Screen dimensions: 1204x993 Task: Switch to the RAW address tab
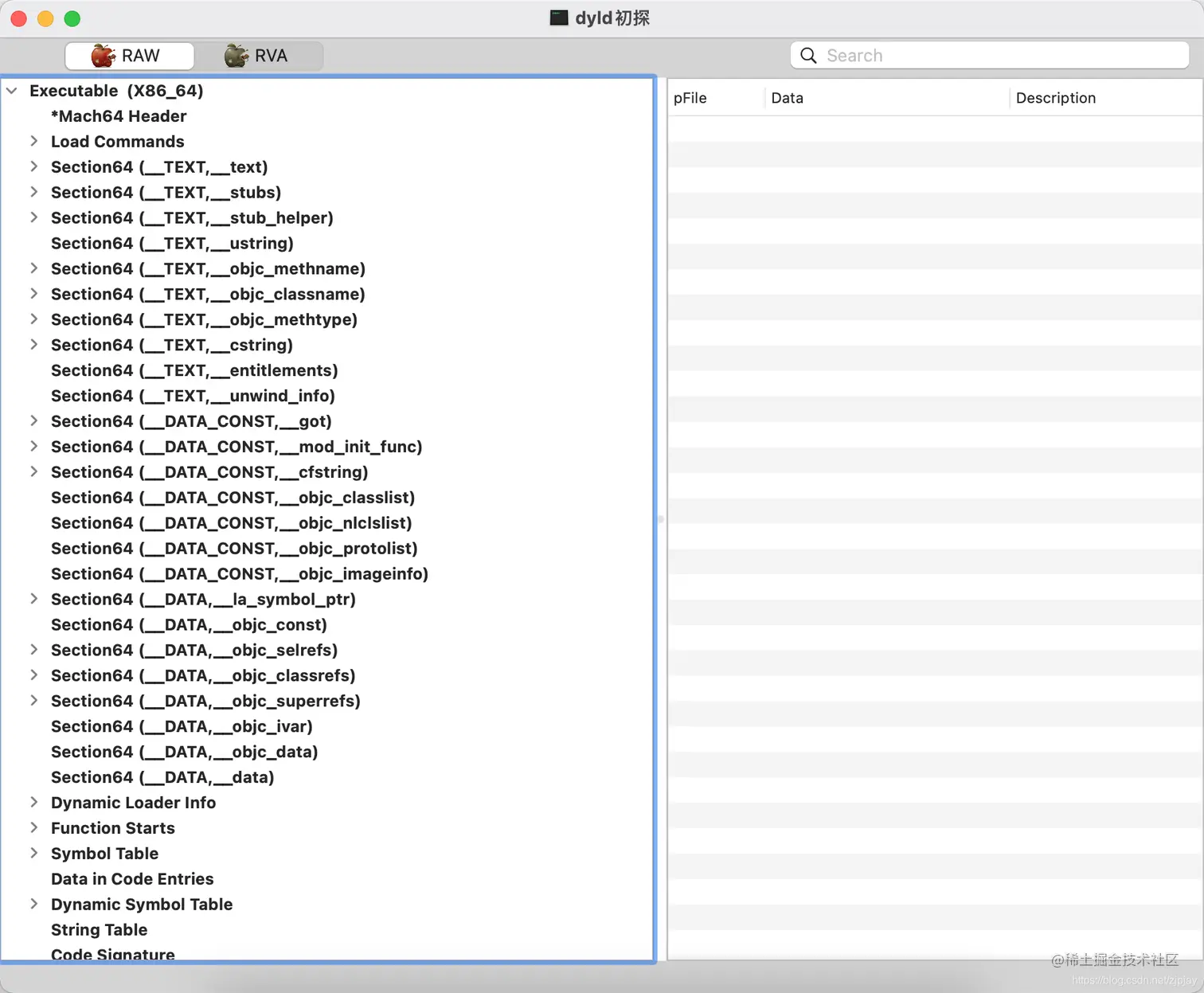click(x=129, y=56)
